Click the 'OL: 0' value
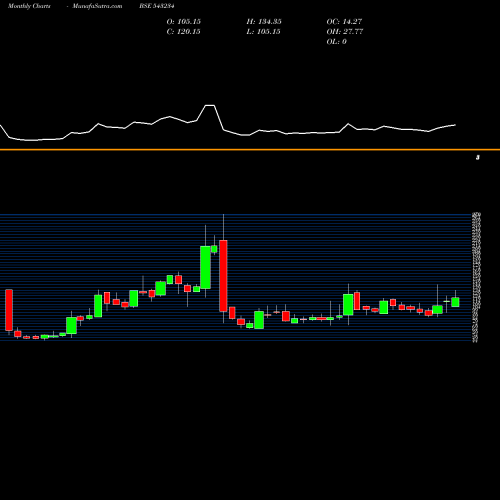This screenshot has width=500, height=500. click(x=337, y=42)
